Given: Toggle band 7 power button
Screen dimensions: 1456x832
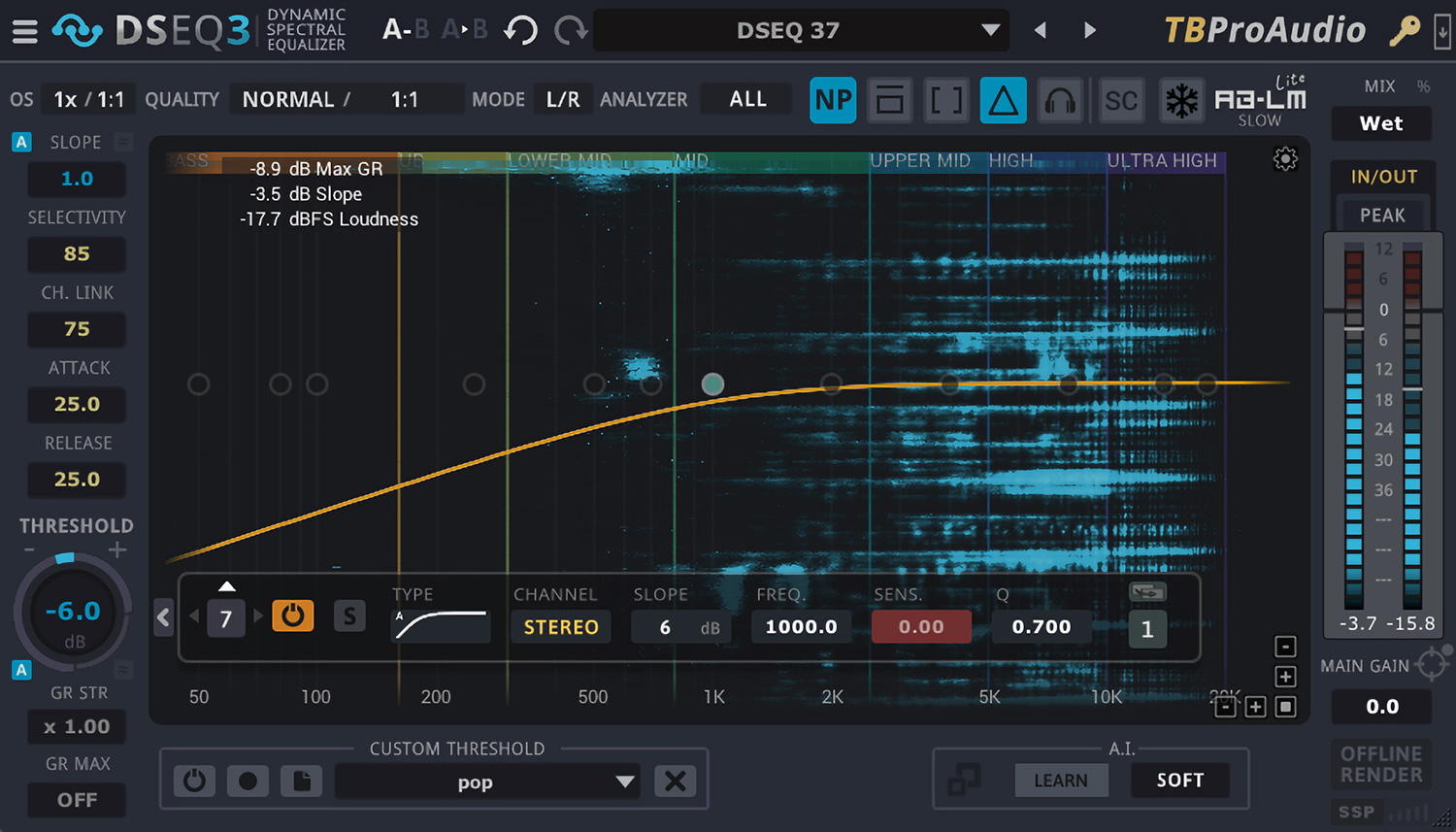Looking at the screenshot, I should pyautogui.click(x=293, y=616).
